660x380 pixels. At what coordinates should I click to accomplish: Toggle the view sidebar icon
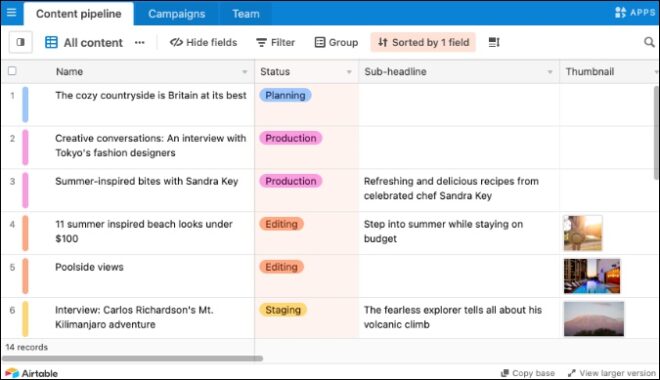tap(21, 42)
